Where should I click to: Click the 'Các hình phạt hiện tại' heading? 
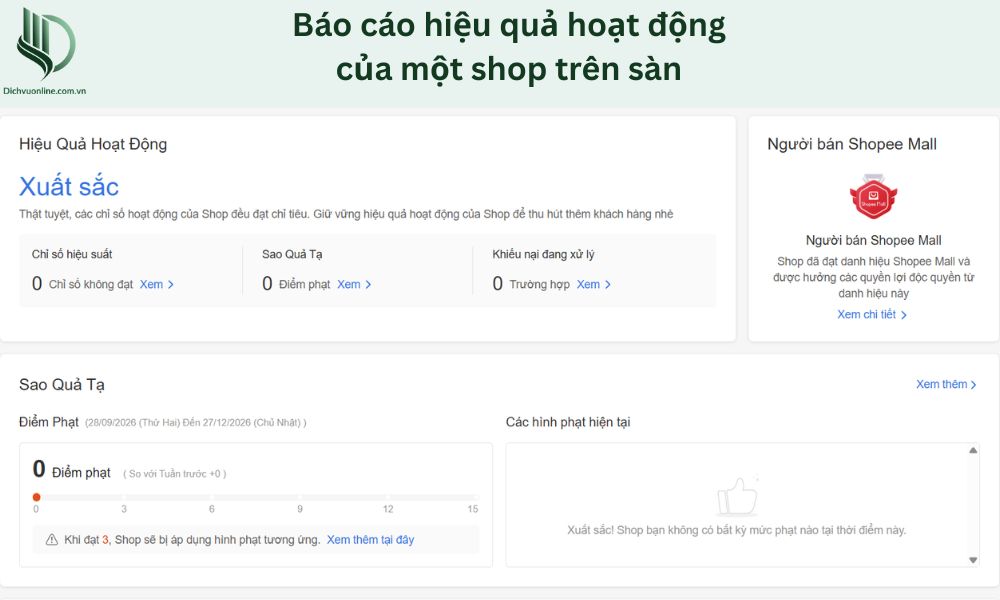[x=568, y=422]
